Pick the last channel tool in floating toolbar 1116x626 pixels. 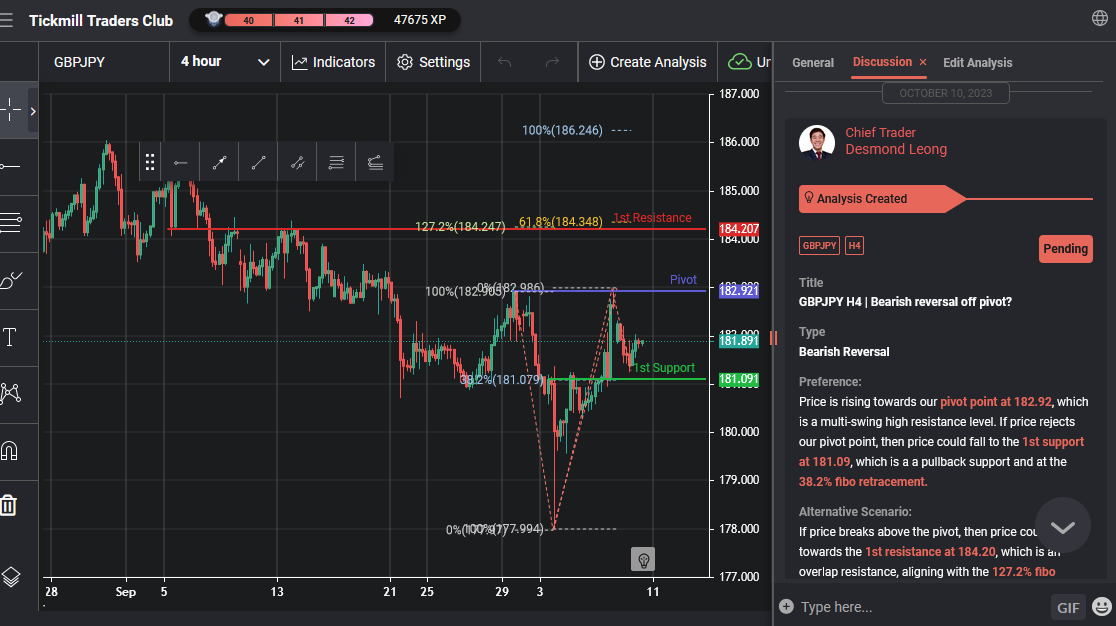(x=375, y=162)
